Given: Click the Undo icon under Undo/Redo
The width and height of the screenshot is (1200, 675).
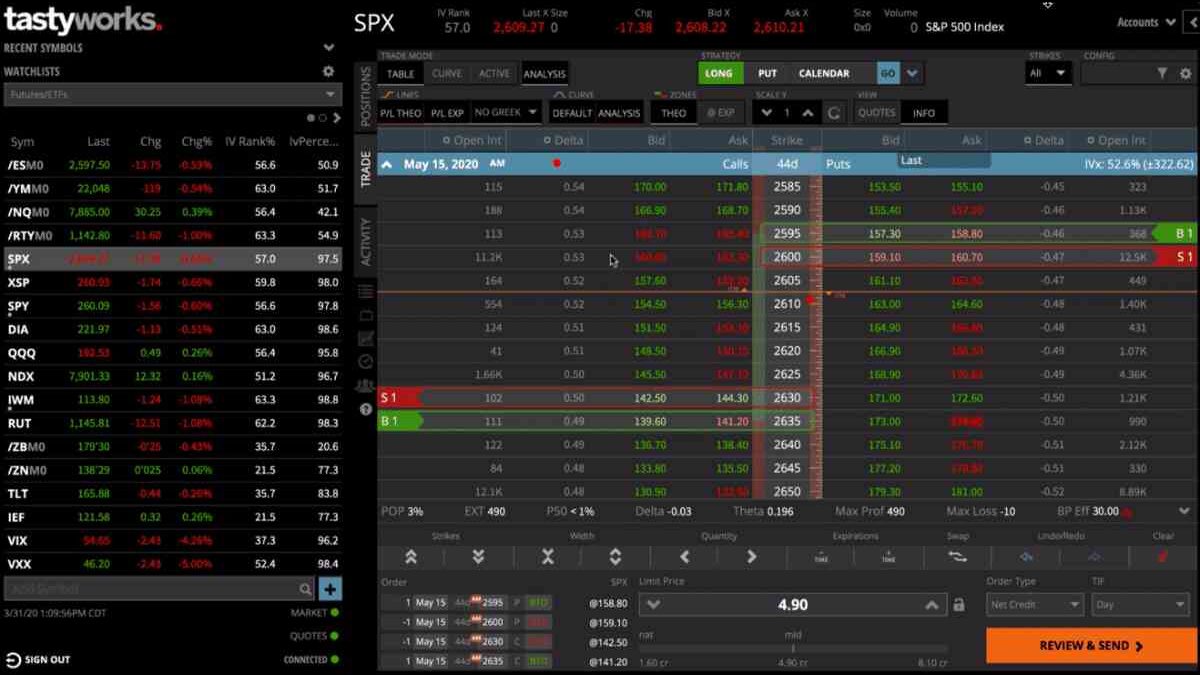Looking at the screenshot, I should coord(1029,556).
